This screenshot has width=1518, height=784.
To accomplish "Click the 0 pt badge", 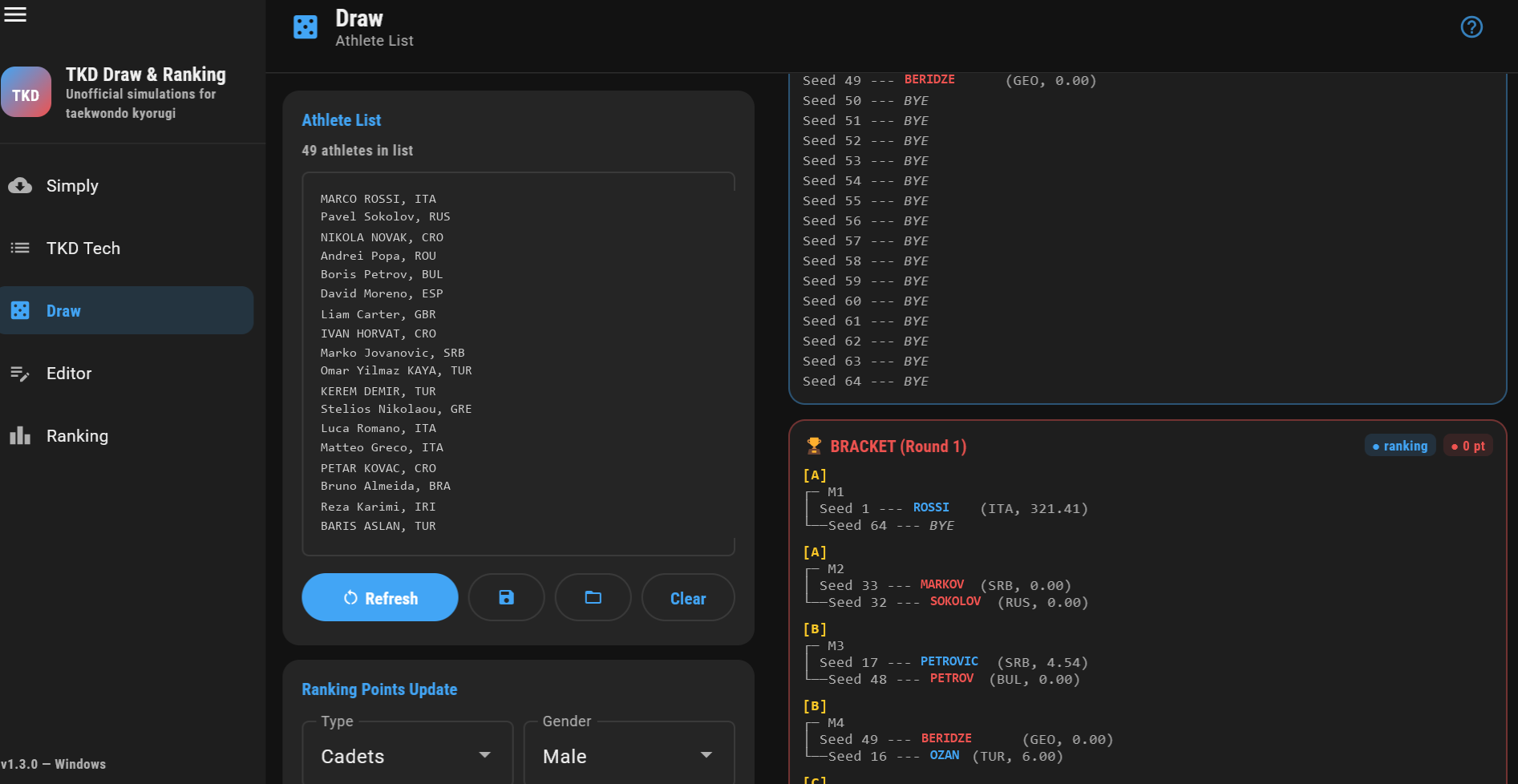I will (x=1468, y=446).
